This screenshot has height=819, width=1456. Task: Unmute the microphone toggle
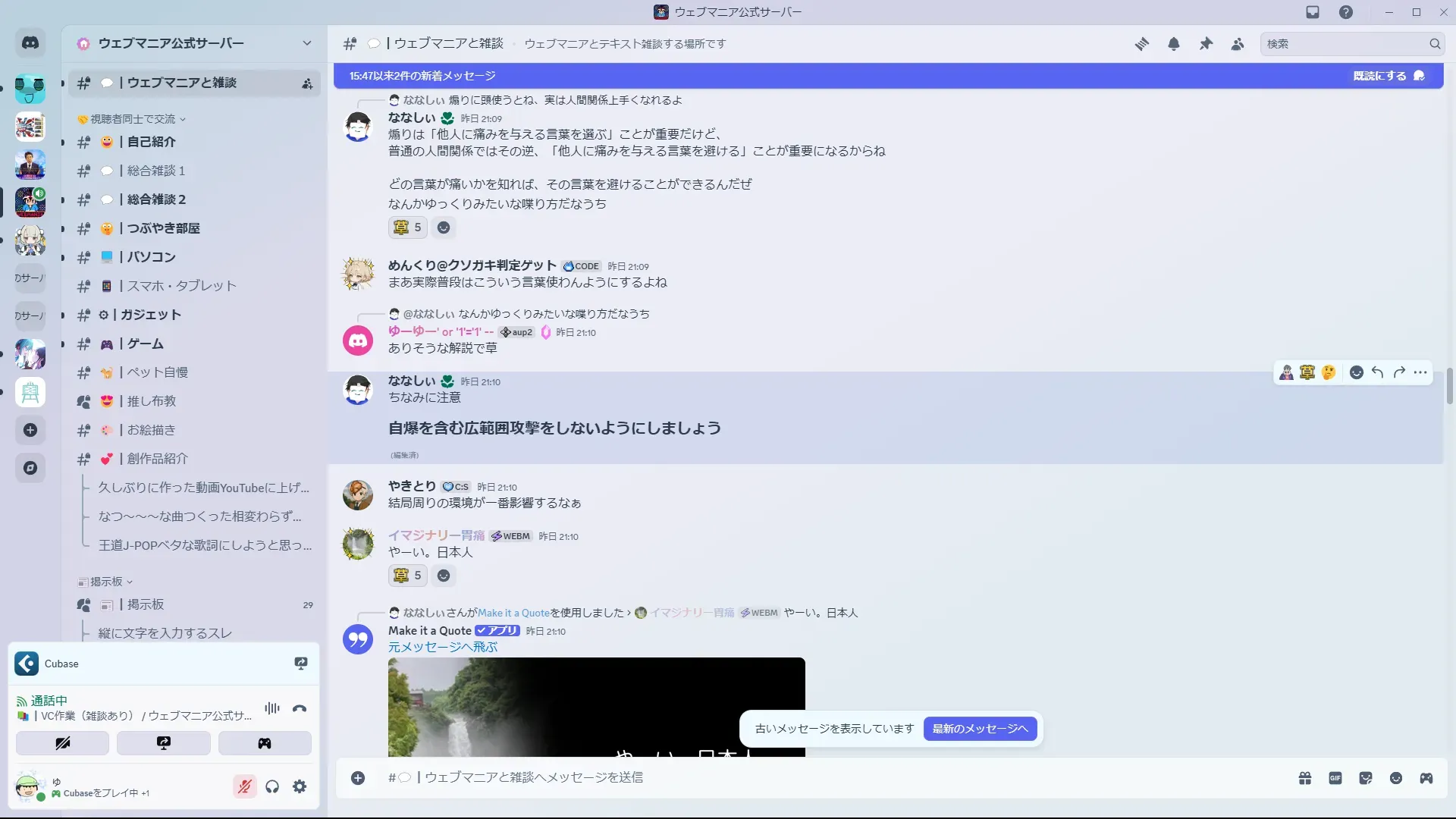pyautogui.click(x=244, y=787)
